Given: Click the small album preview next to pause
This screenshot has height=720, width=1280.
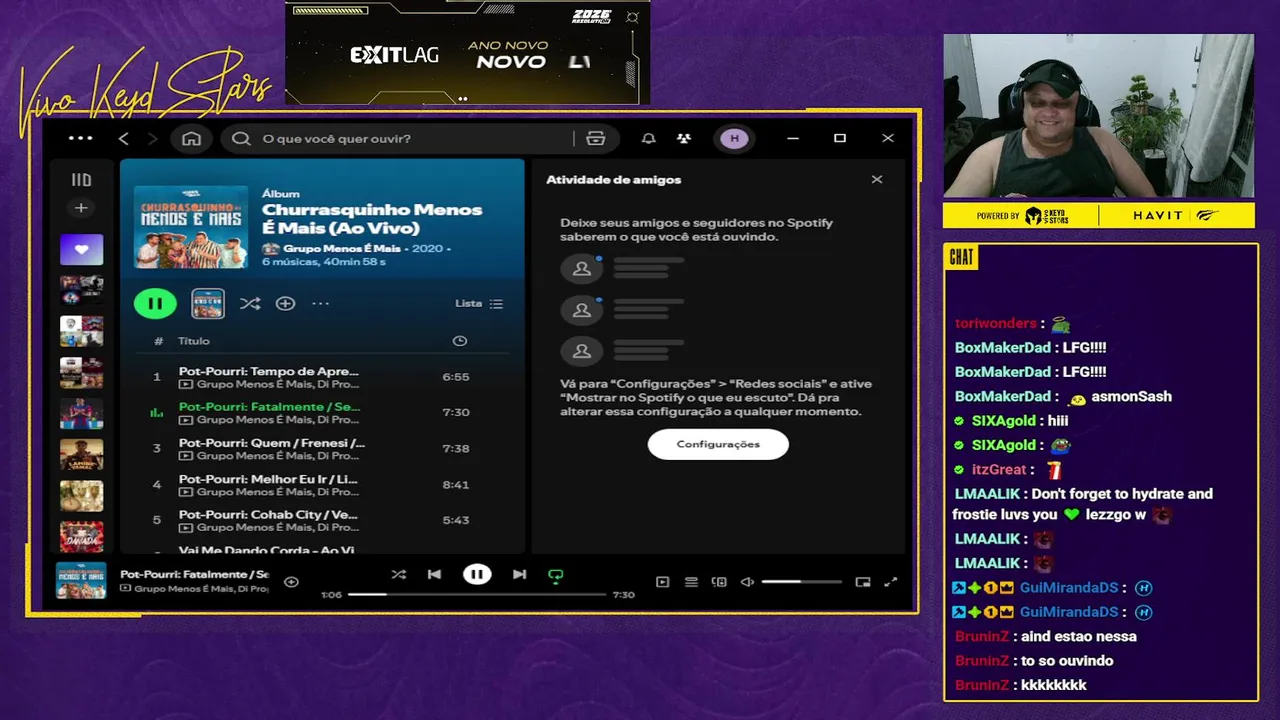Looking at the screenshot, I should coord(208,303).
